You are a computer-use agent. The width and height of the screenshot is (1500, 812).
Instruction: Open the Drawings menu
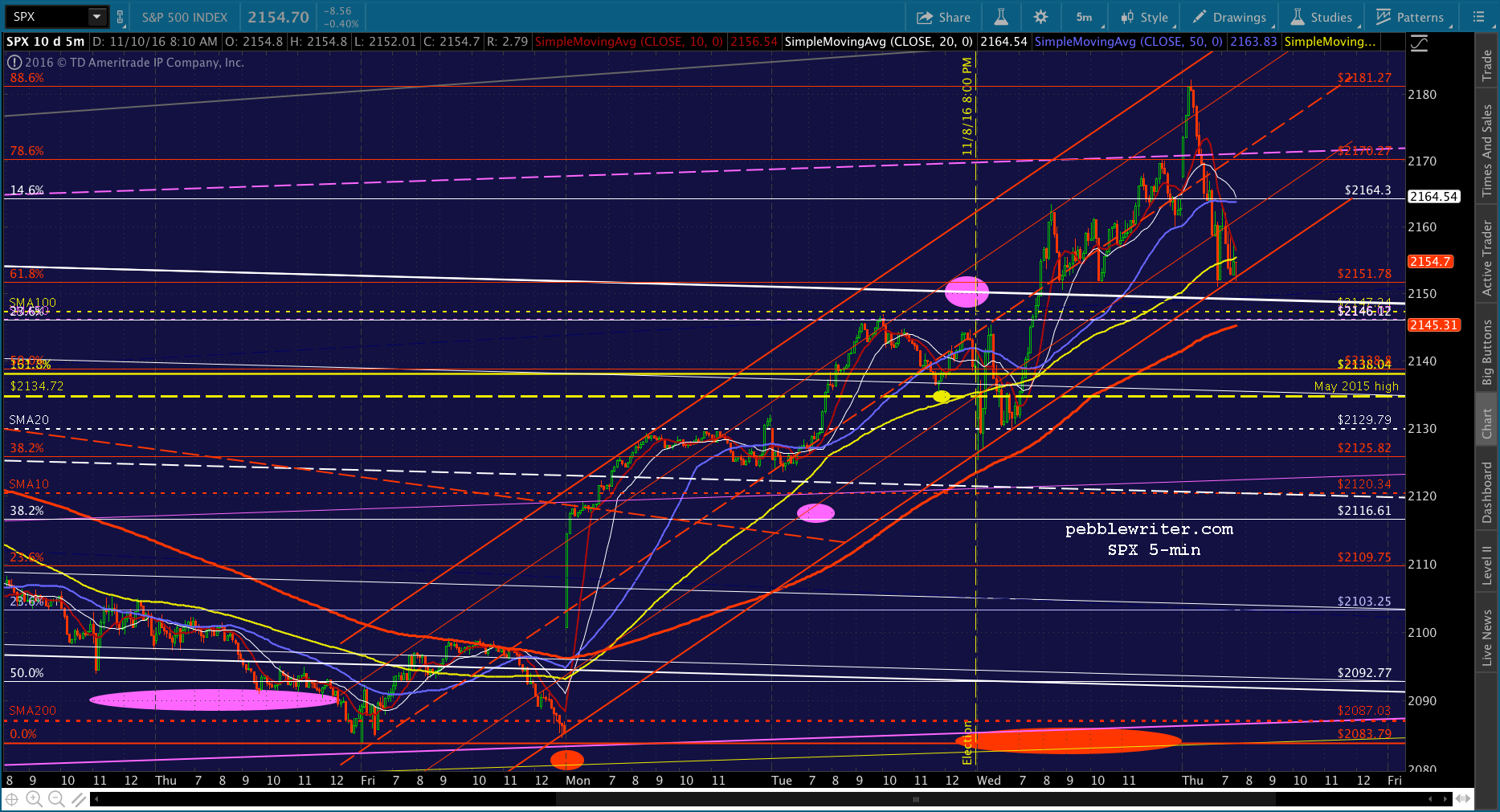click(x=1231, y=17)
